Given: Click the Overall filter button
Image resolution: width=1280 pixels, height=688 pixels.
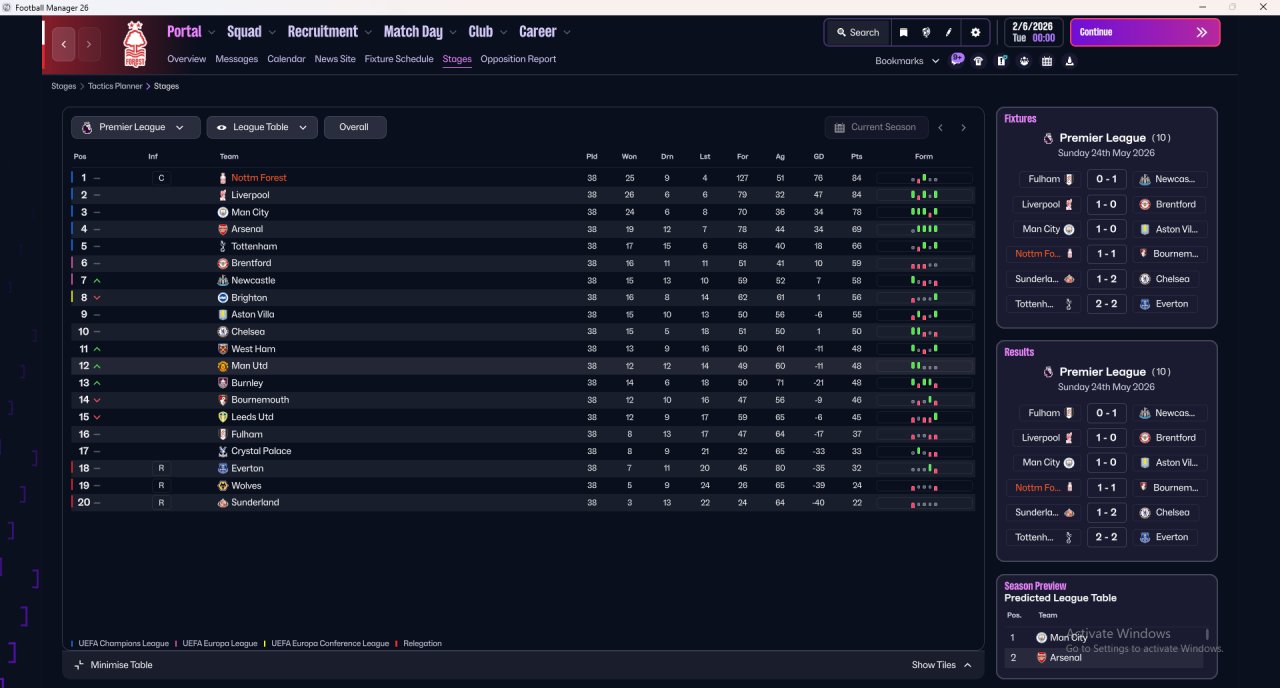Looking at the screenshot, I should click(x=354, y=127).
